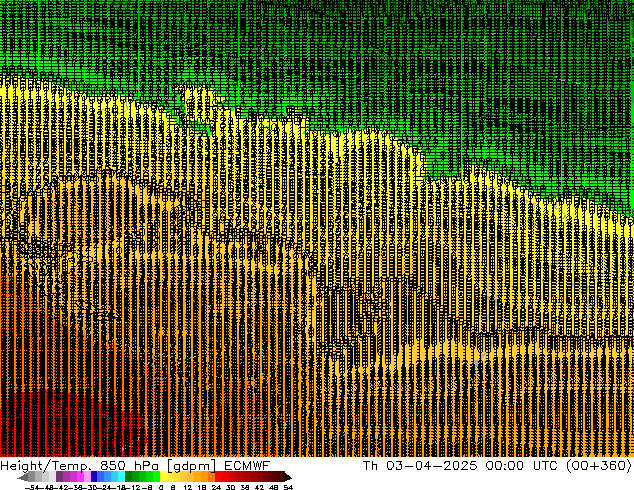Click the gray left arrow end of the color legend
Screen dimensions: 634x490
tap(23, 478)
